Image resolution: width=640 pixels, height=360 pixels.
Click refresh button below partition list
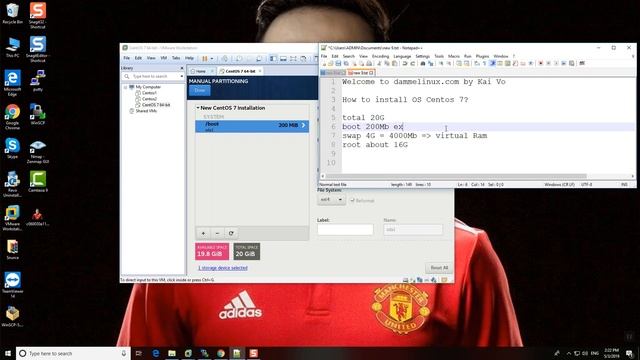pos(231,233)
